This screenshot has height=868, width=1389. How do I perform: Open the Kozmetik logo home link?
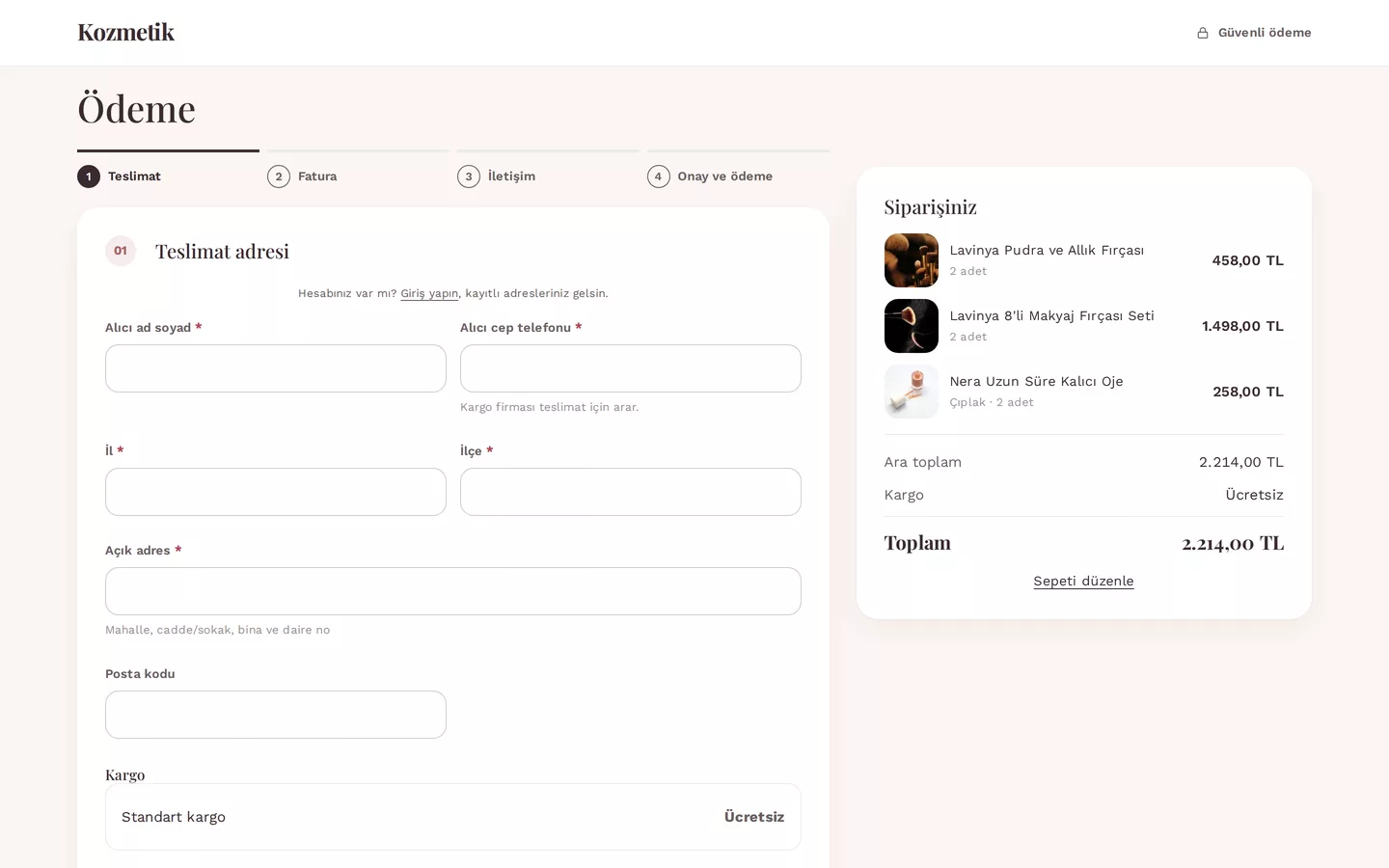[x=126, y=33]
